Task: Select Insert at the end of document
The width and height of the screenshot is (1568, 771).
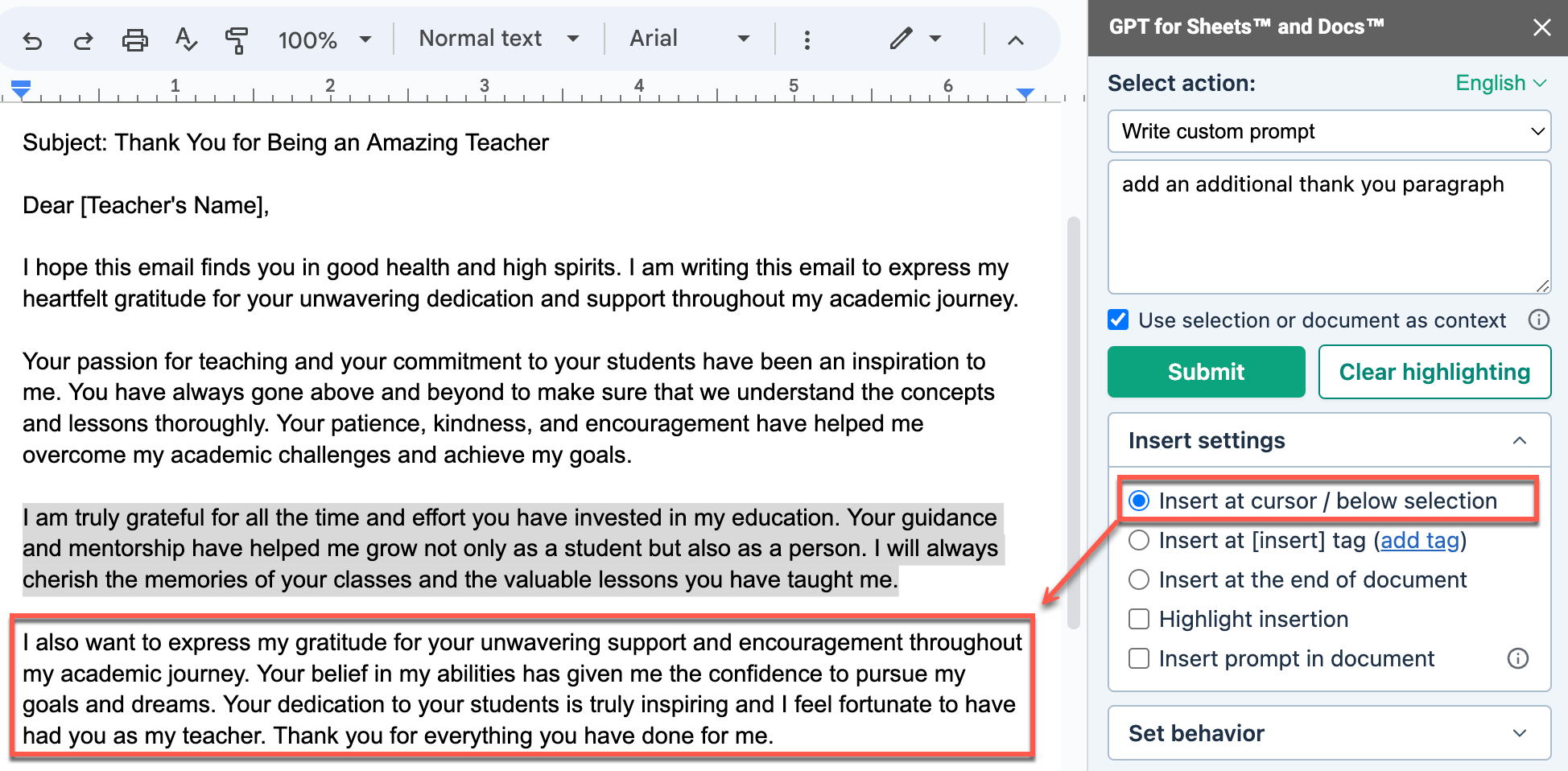Action: (x=1139, y=579)
